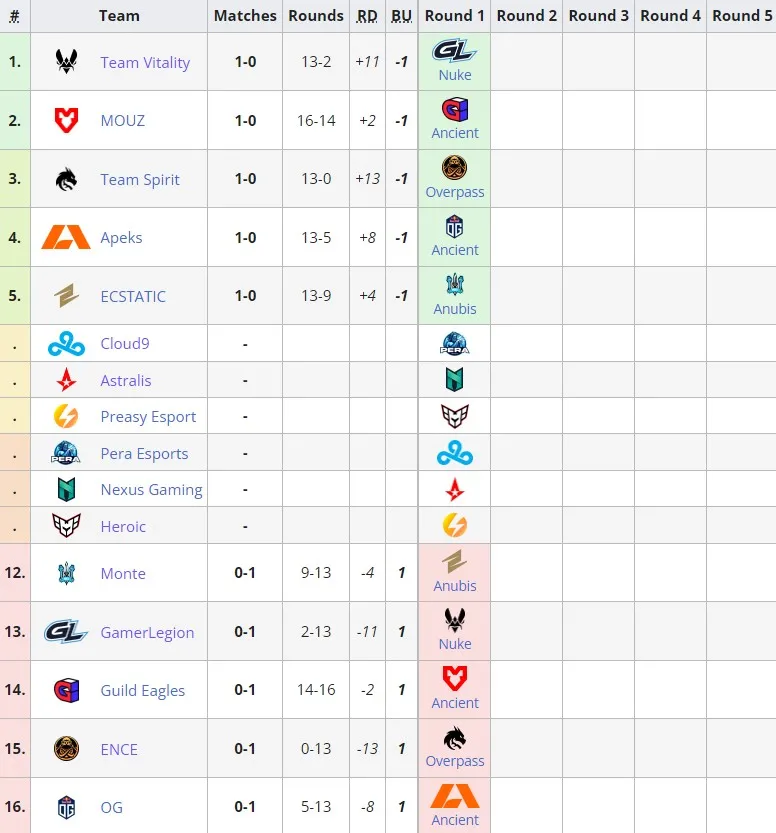Click MOUZ opponent logo in Guild Eagles' Round 1
776x833 pixels.
coord(455,678)
